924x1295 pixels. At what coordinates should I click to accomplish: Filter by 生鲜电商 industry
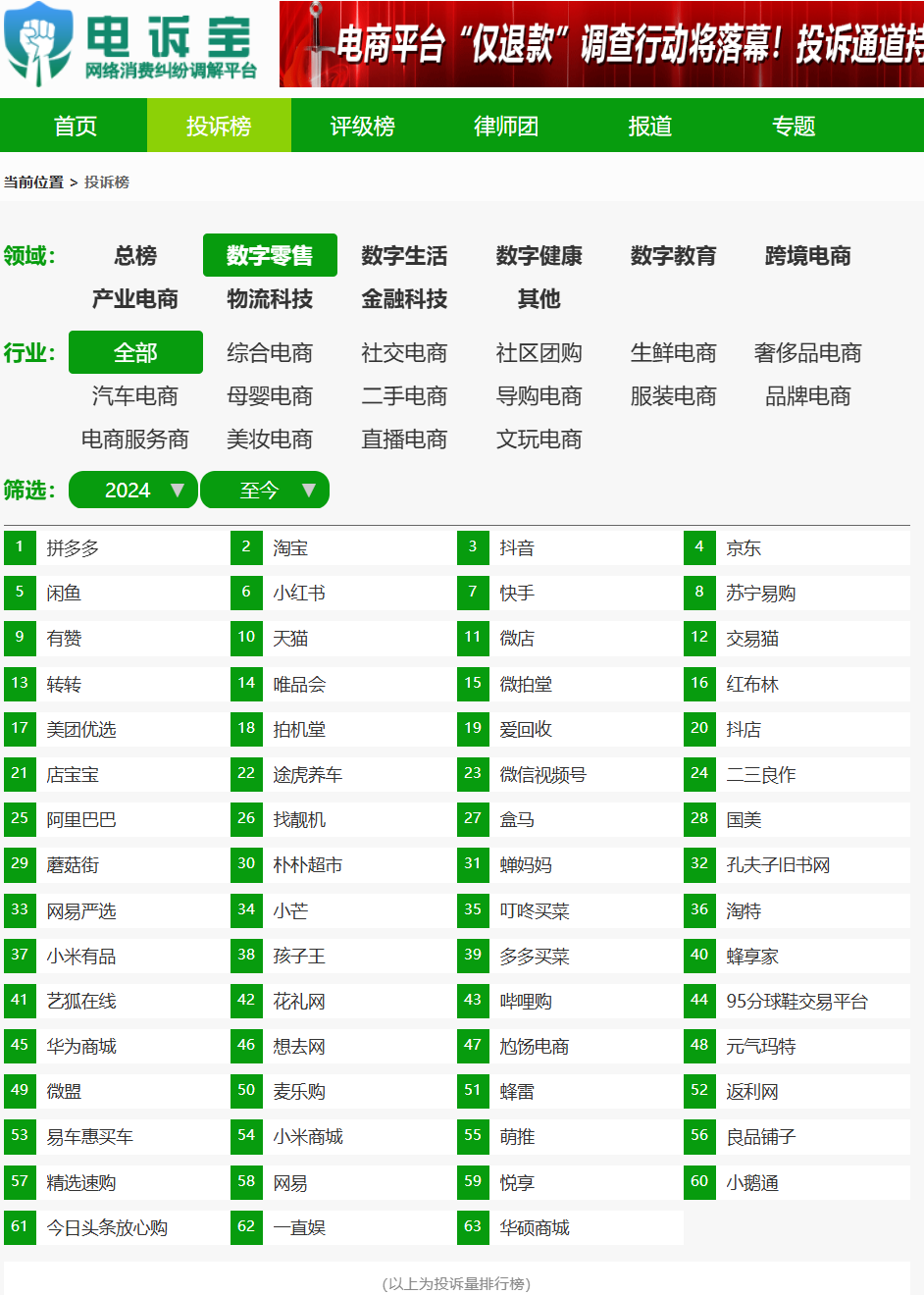[673, 352]
